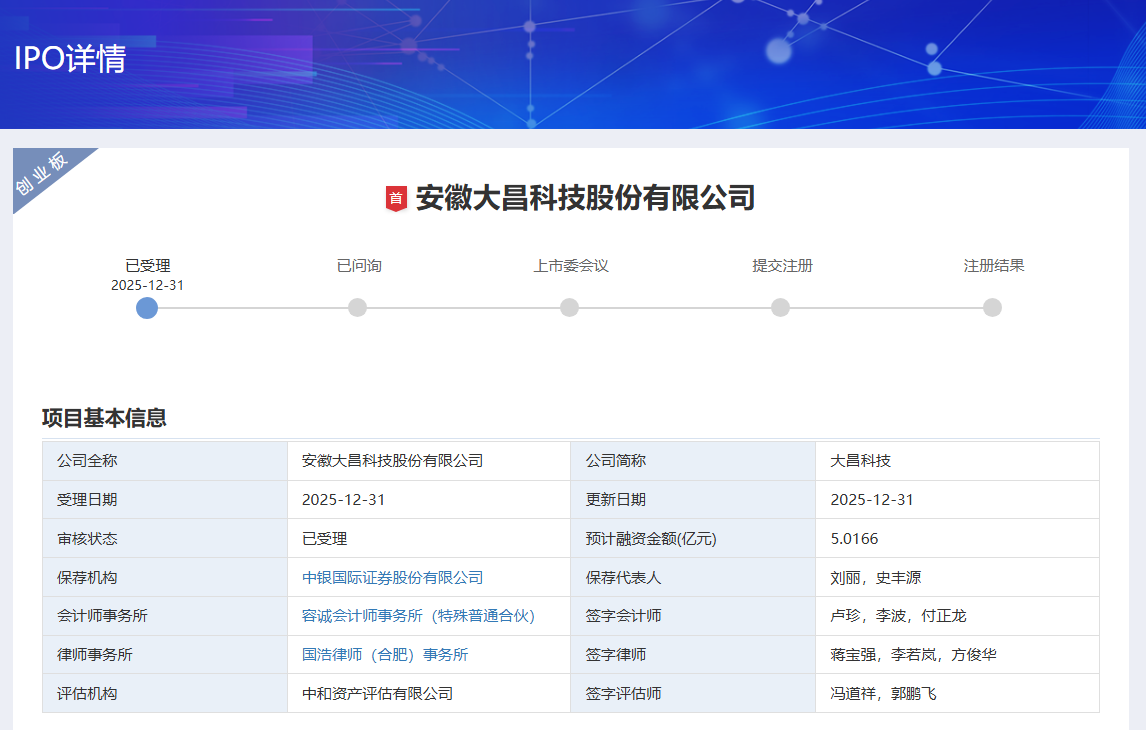The image size is (1146, 730).
Task: Click the 已受理 stage text label
Action: click(147, 266)
